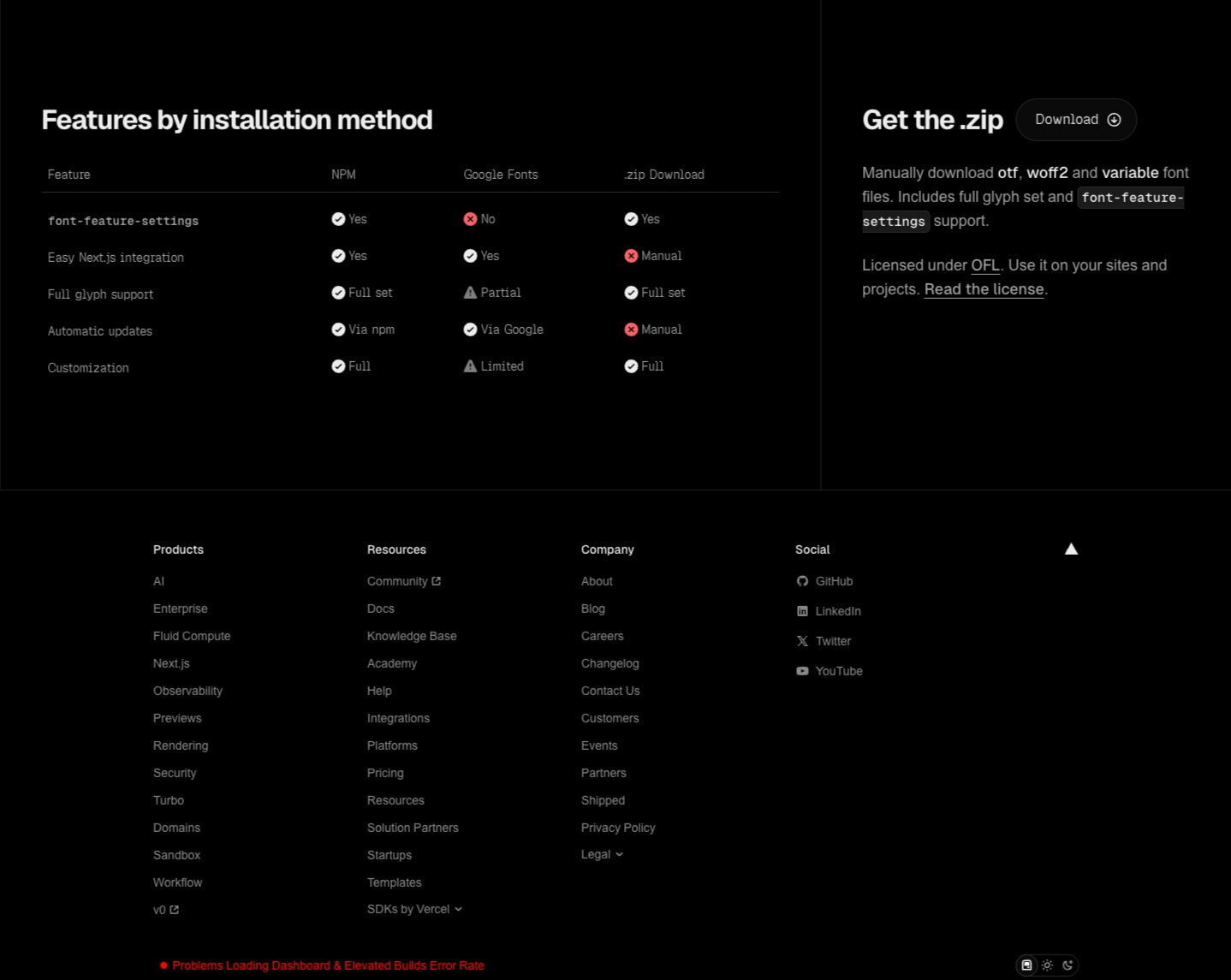
Task: Open the Careers link
Action: click(x=603, y=636)
